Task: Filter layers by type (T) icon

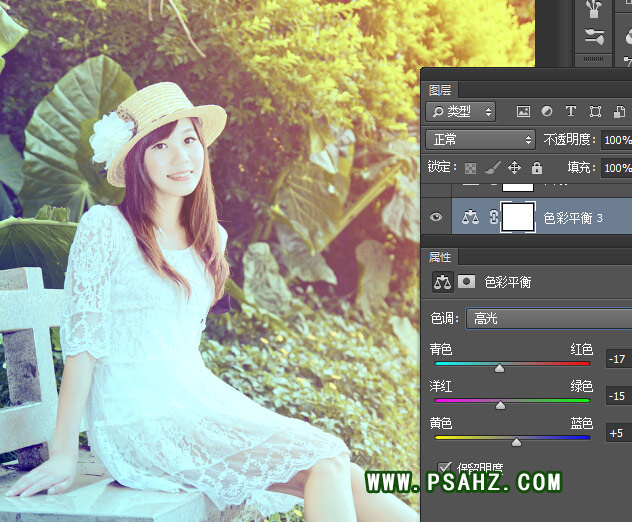Action: pyautogui.click(x=571, y=111)
